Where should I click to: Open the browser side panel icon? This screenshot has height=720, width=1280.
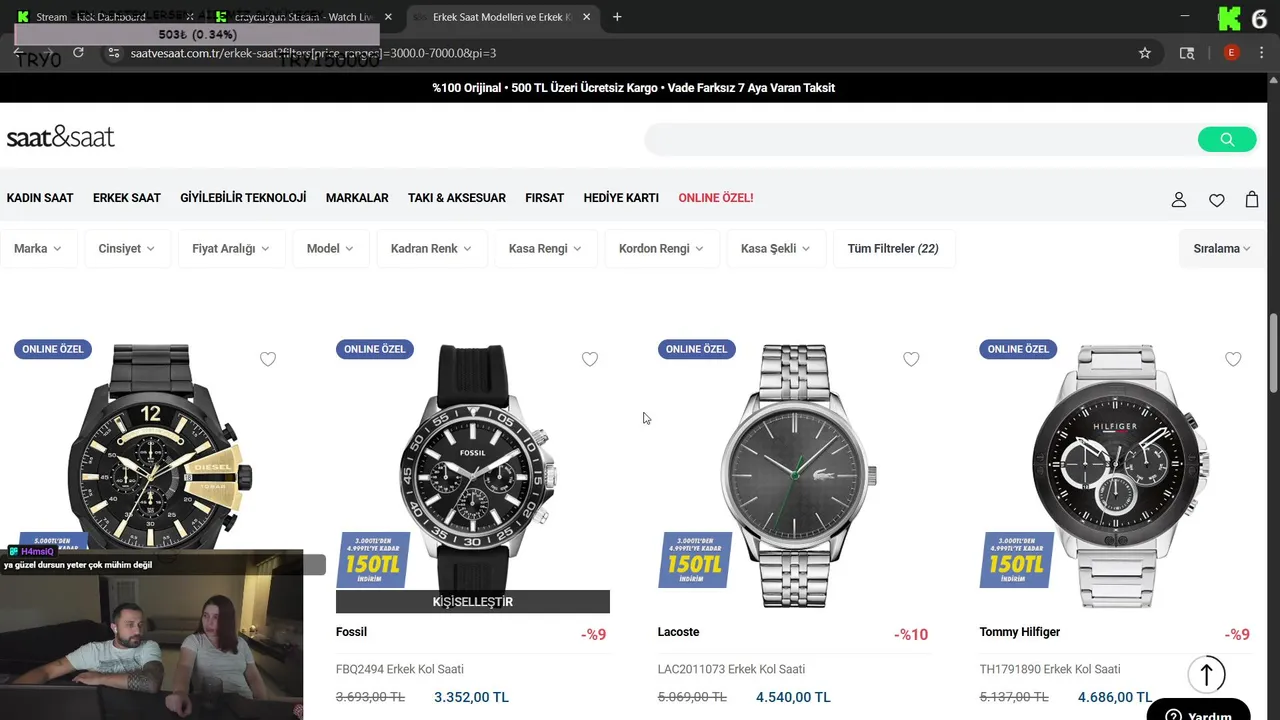click(1187, 53)
